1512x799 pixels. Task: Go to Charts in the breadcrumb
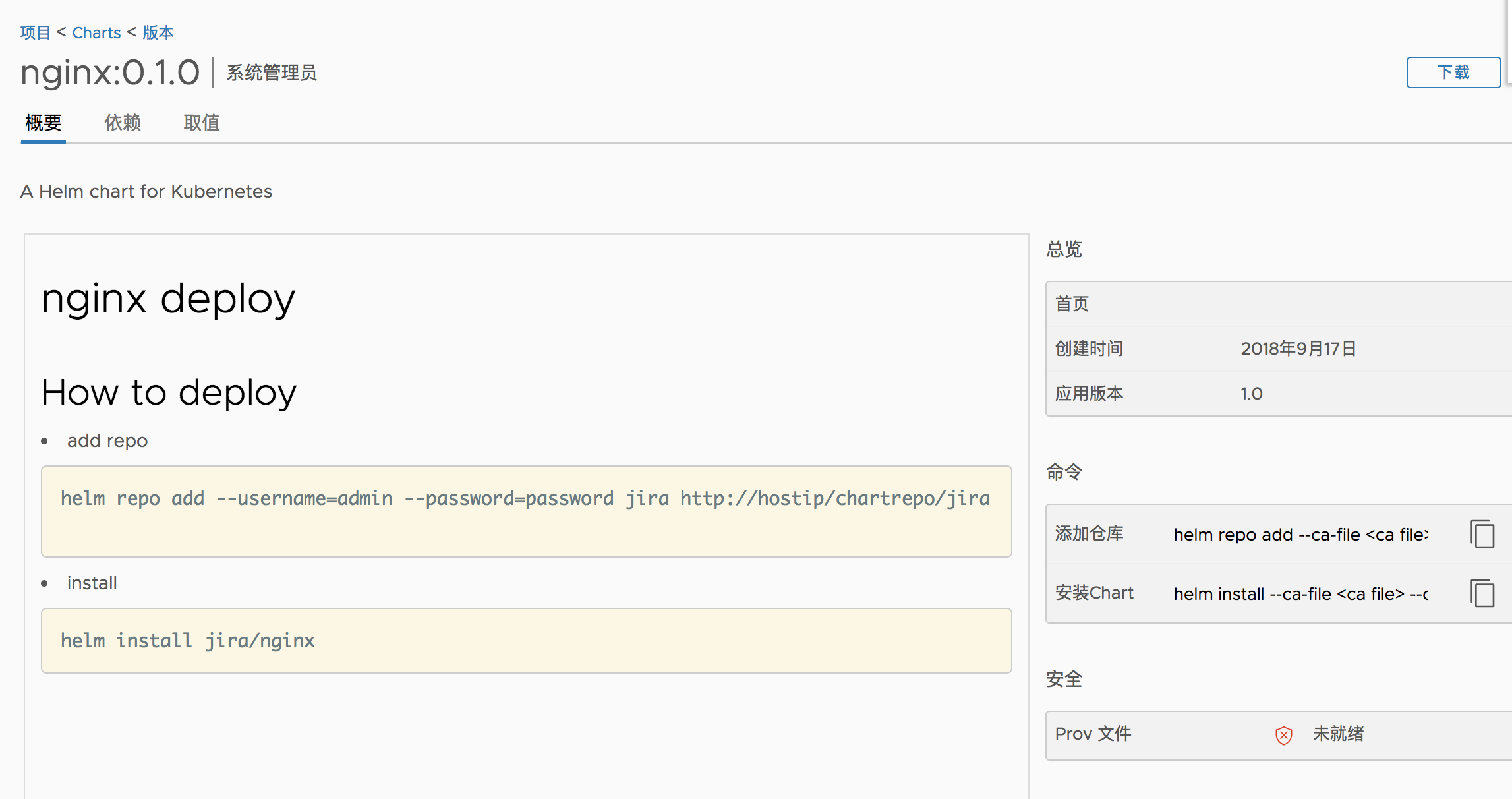click(x=96, y=32)
